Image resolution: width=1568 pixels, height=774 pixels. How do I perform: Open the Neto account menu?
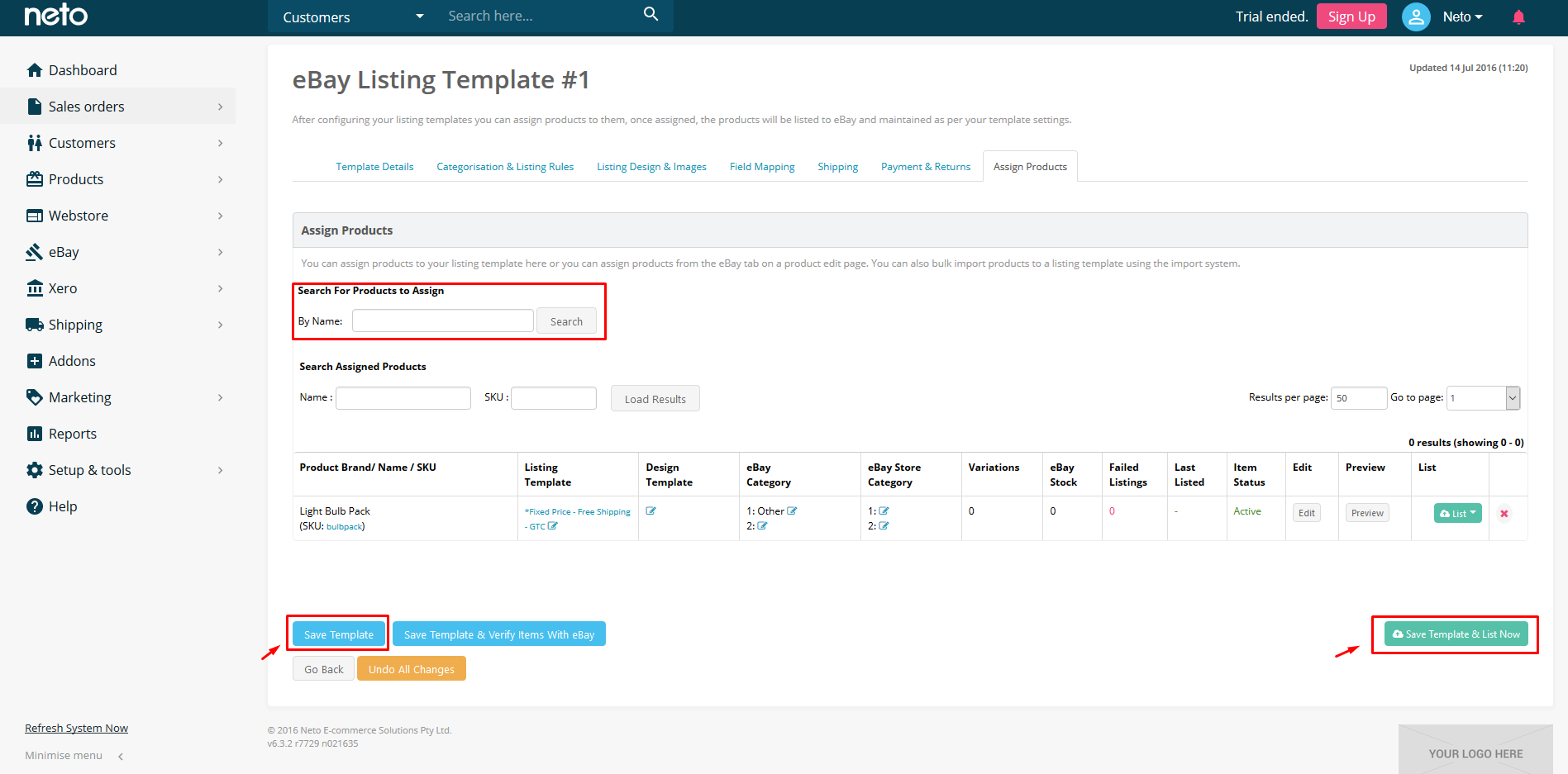1462,17
